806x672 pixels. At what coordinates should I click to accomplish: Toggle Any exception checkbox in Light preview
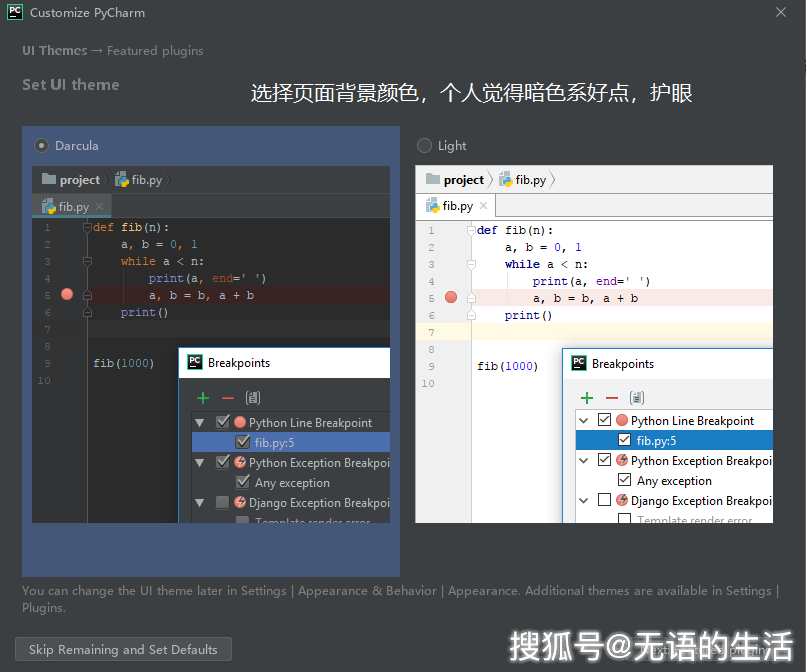625,480
